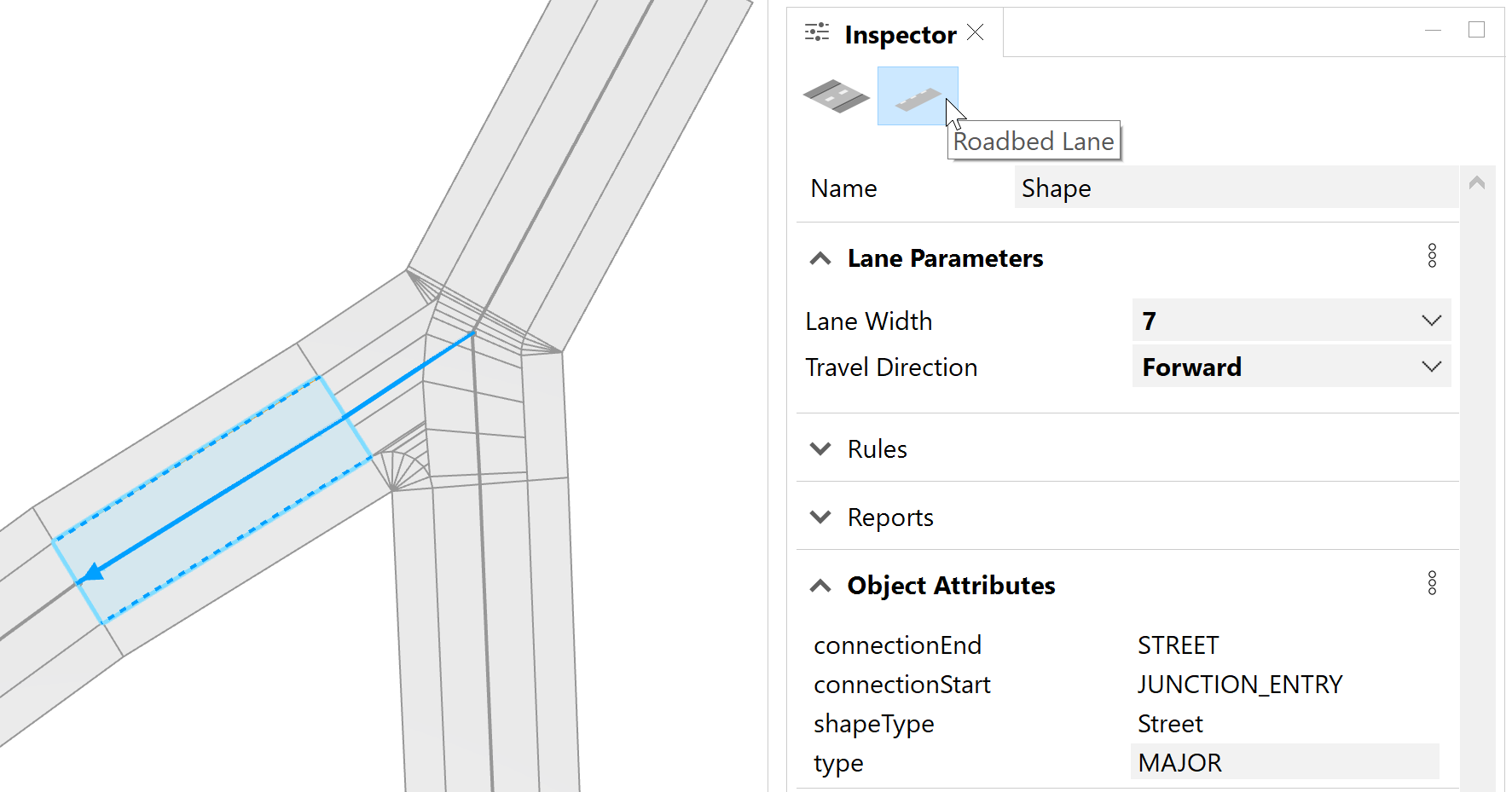
Task: Select the Street shape icon in Inspector
Action: pyautogui.click(x=837, y=95)
